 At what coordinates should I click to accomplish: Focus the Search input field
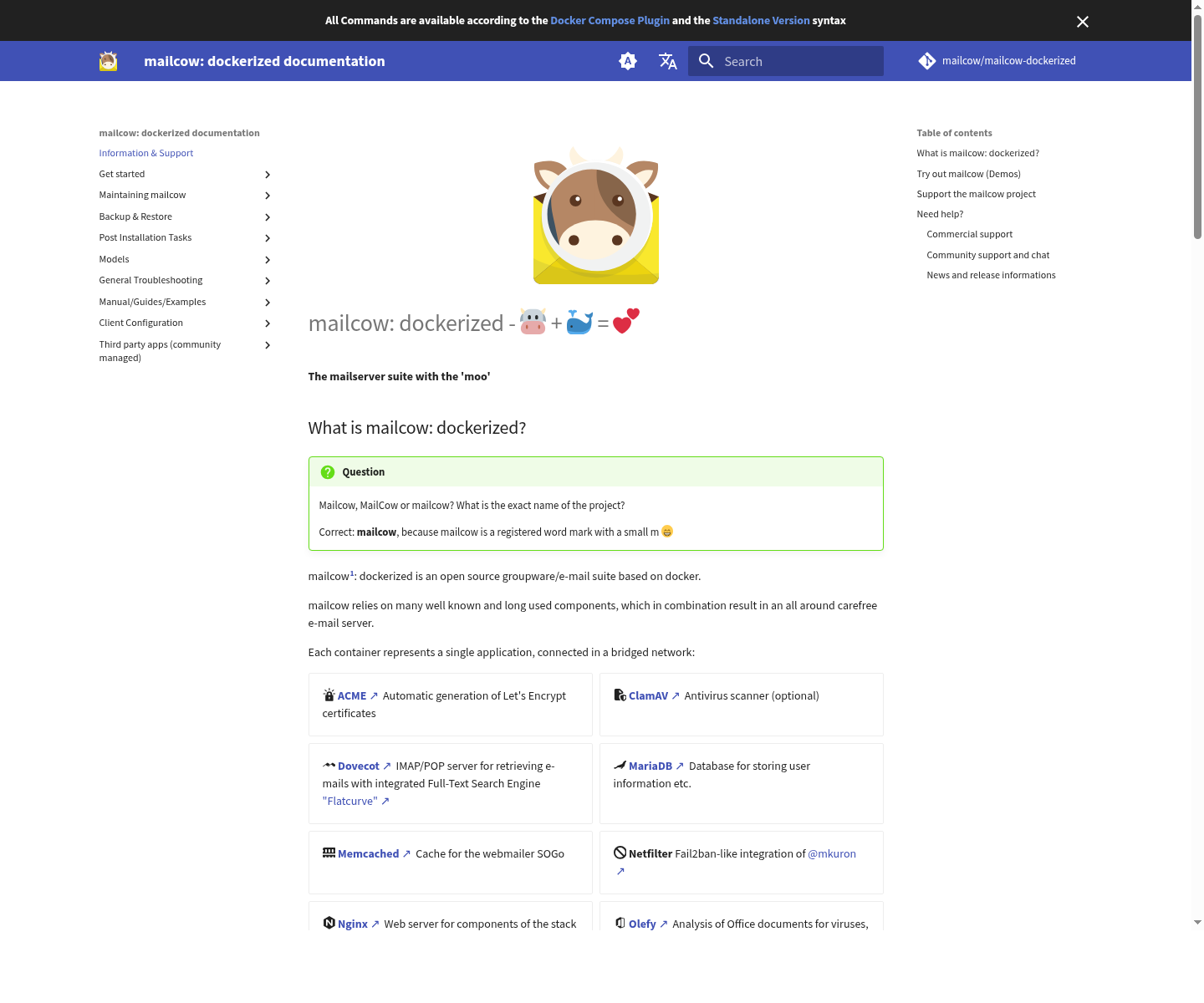[786, 61]
